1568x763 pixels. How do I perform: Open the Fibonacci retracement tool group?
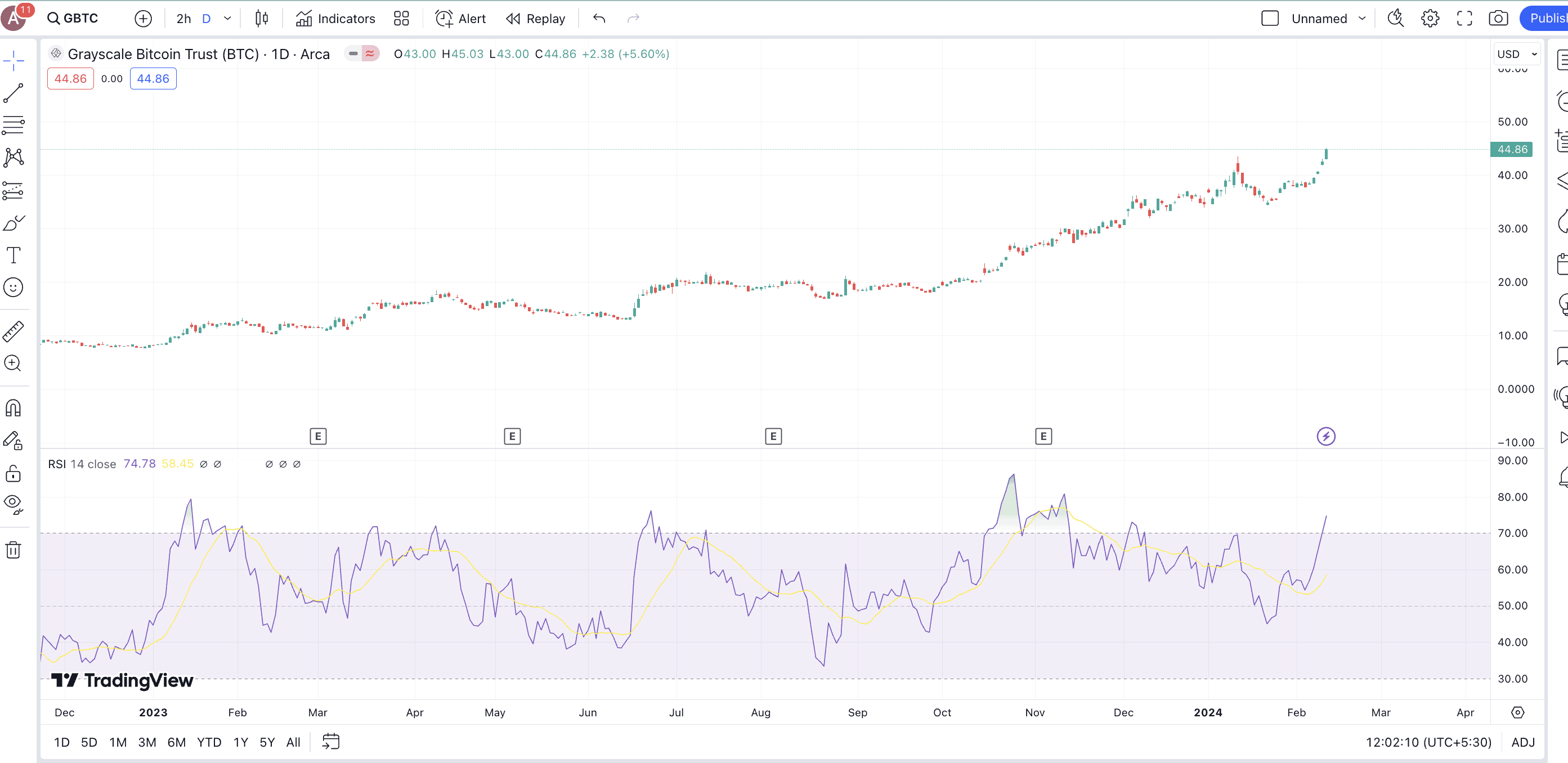point(14,125)
